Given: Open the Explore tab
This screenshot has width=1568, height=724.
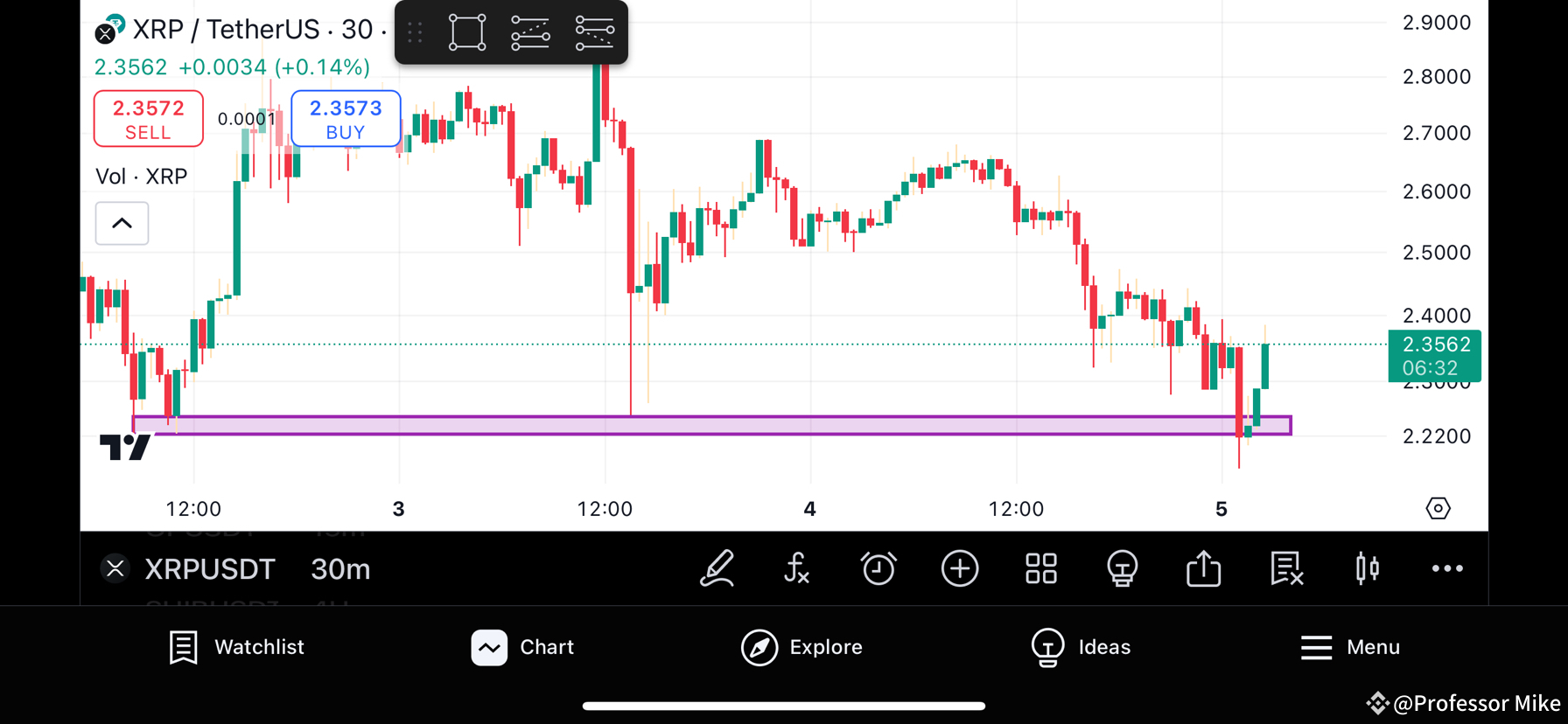Looking at the screenshot, I should 801,647.
